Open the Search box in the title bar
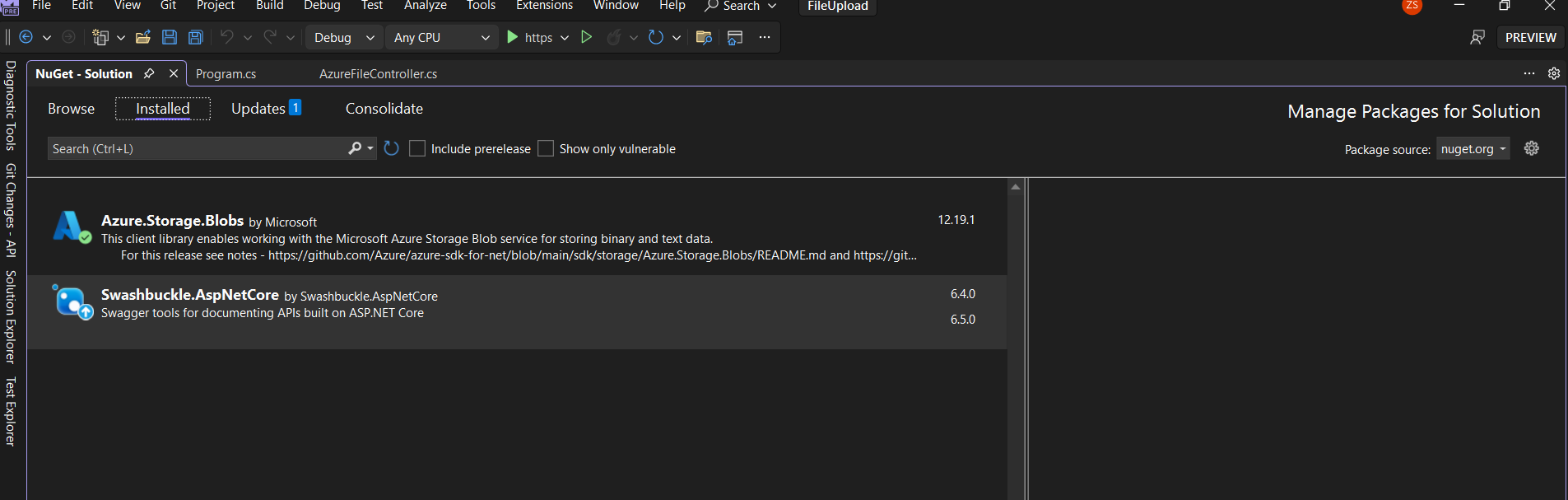 (740, 6)
